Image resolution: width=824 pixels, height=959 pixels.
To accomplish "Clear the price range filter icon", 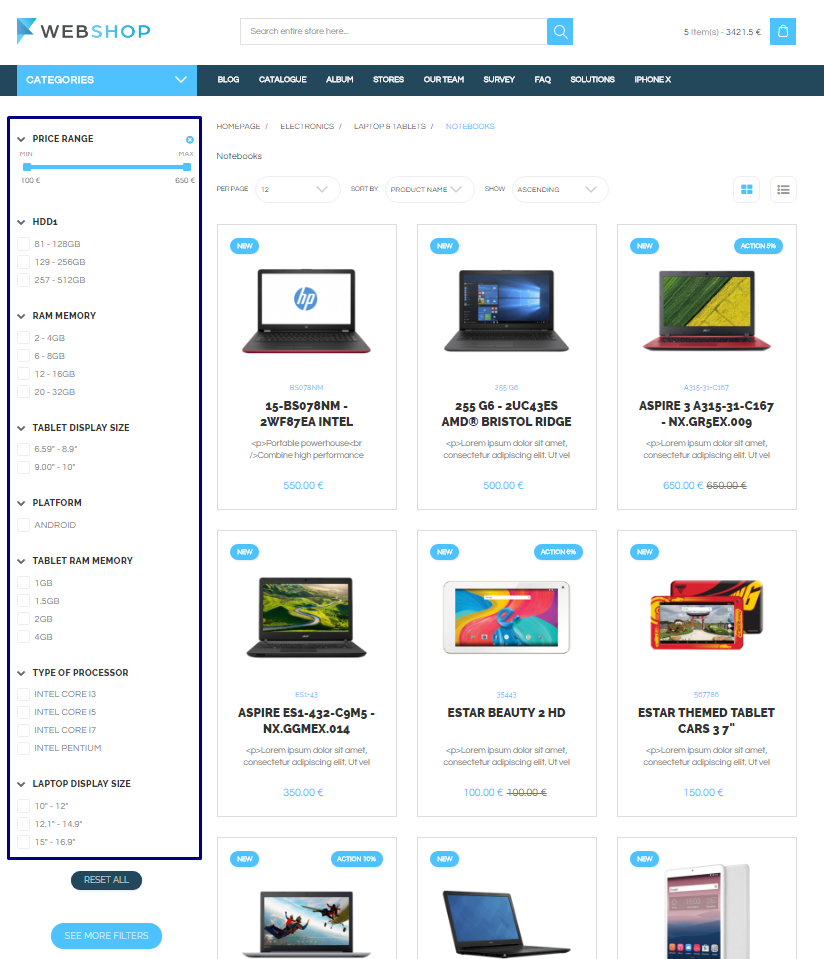I will tap(190, 139).
